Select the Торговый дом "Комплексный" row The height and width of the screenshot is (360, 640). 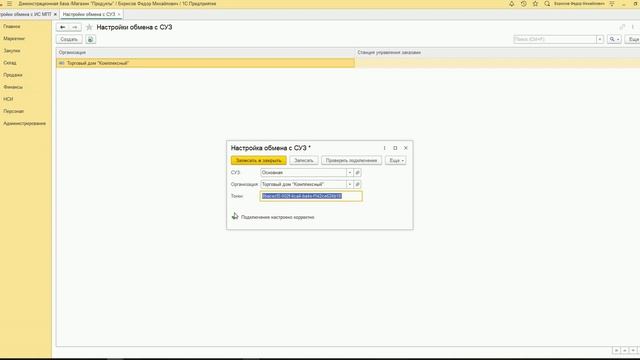pyautogui.click(x=348, y=63)
